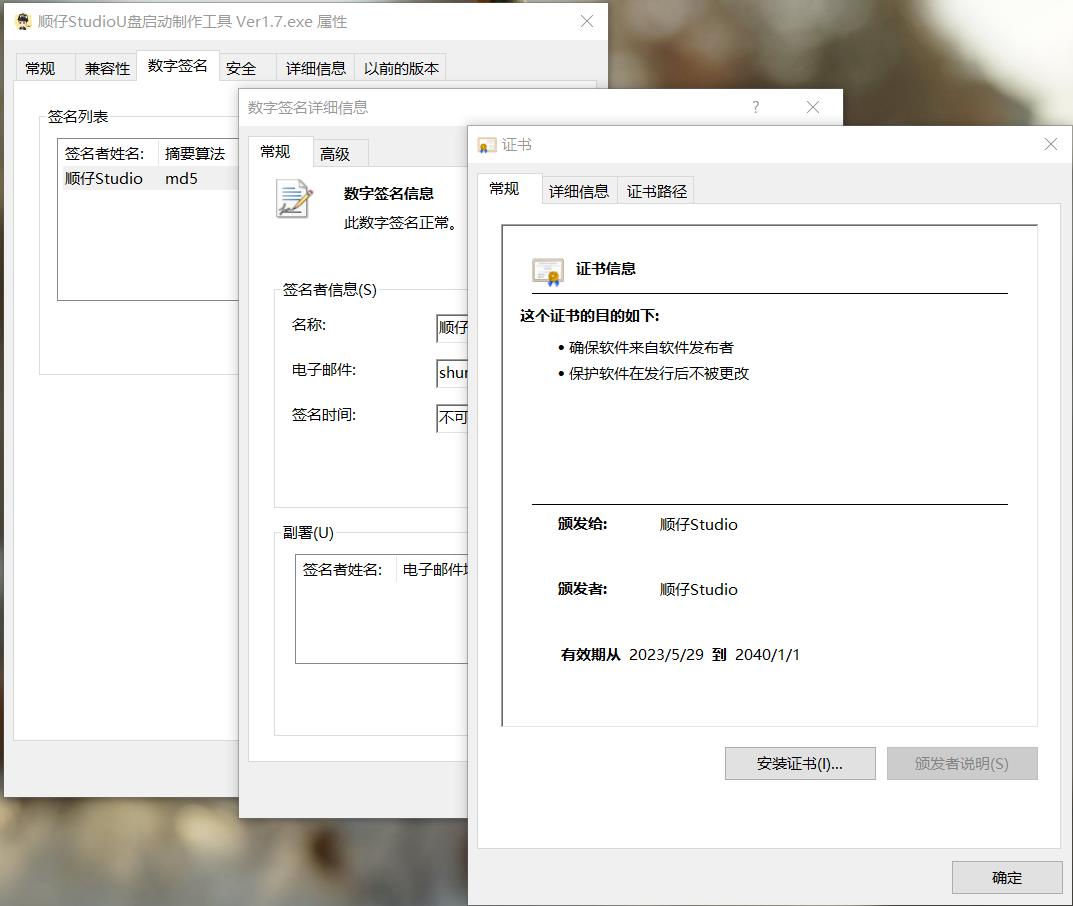Switch to the 详细信息 tab in certificate window
The width and height of the screenshot is (1073, 906).
click(x=579, y=189)
